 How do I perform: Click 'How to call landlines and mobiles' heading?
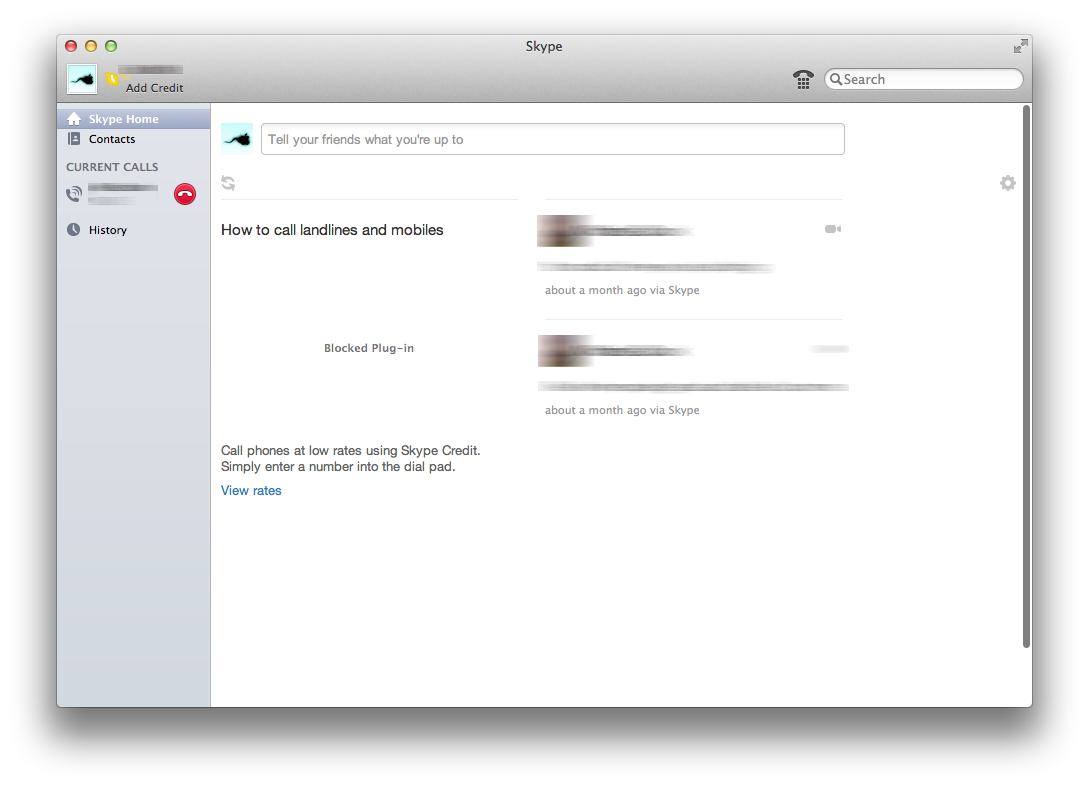click(x=332, y=230)
